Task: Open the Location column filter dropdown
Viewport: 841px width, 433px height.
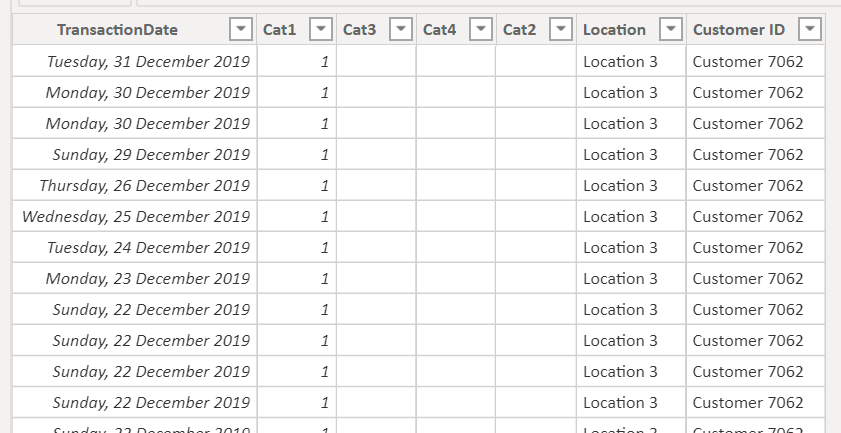Action: tap(670, 29)
